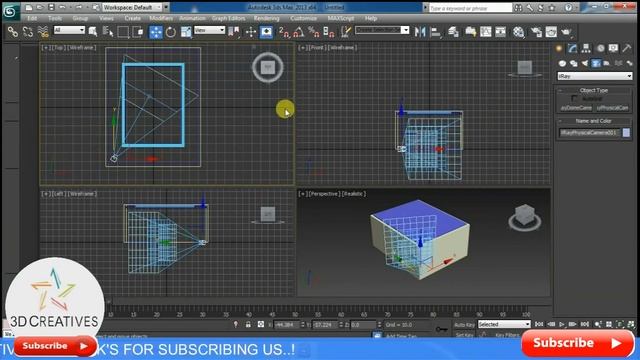Viewport: 640px width, 360px height.
Task: Toggle the Selection Lock padlock
Action: 248,324
